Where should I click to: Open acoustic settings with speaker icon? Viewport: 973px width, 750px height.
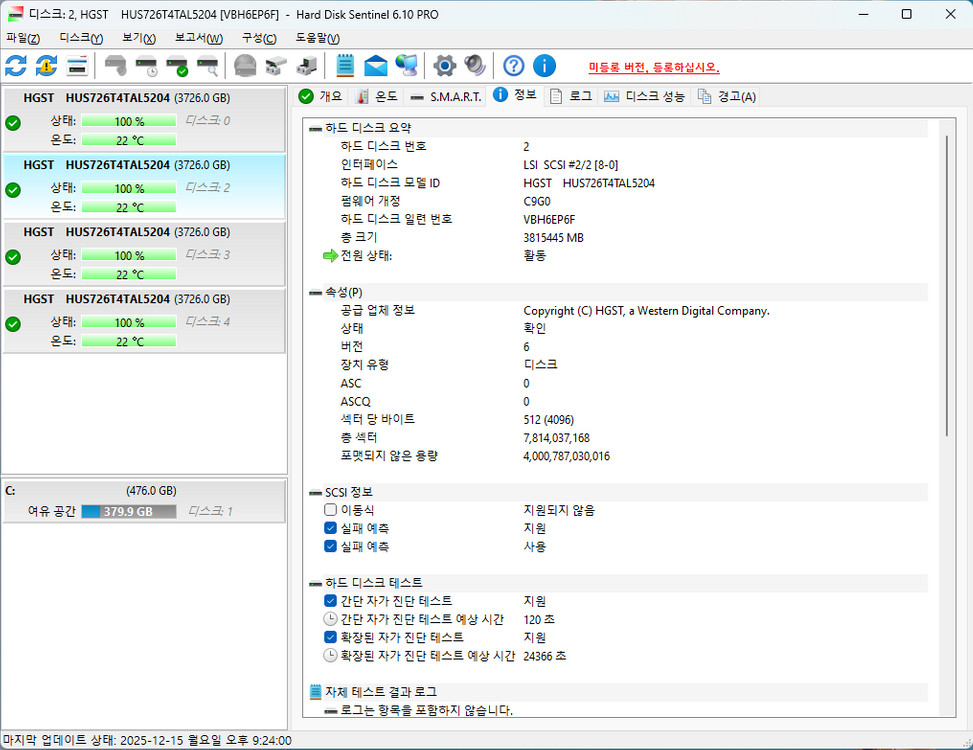click(x=473, y=65)
